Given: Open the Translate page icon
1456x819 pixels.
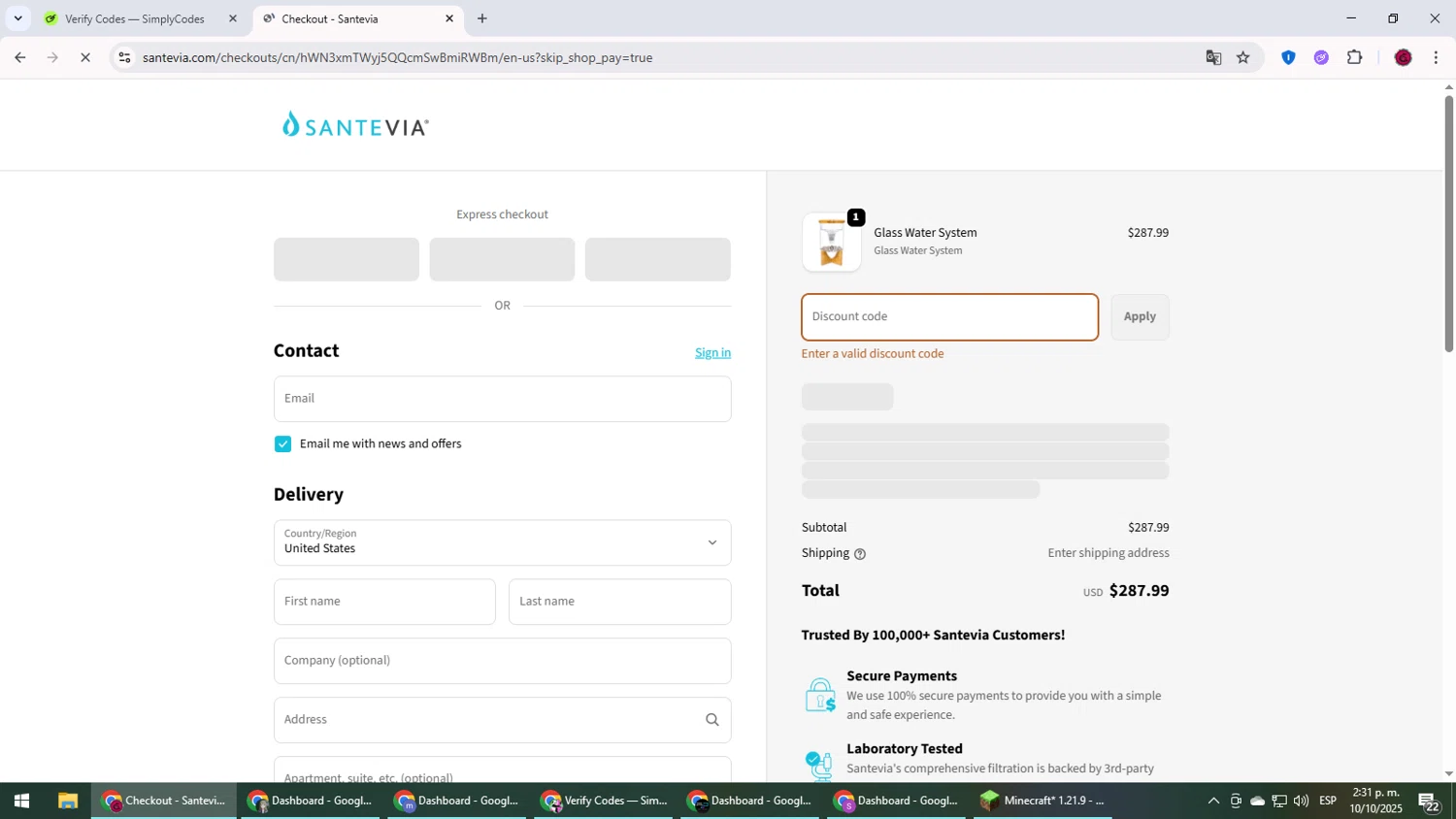Looking at the screenshot, I should tap(1213, 57).
